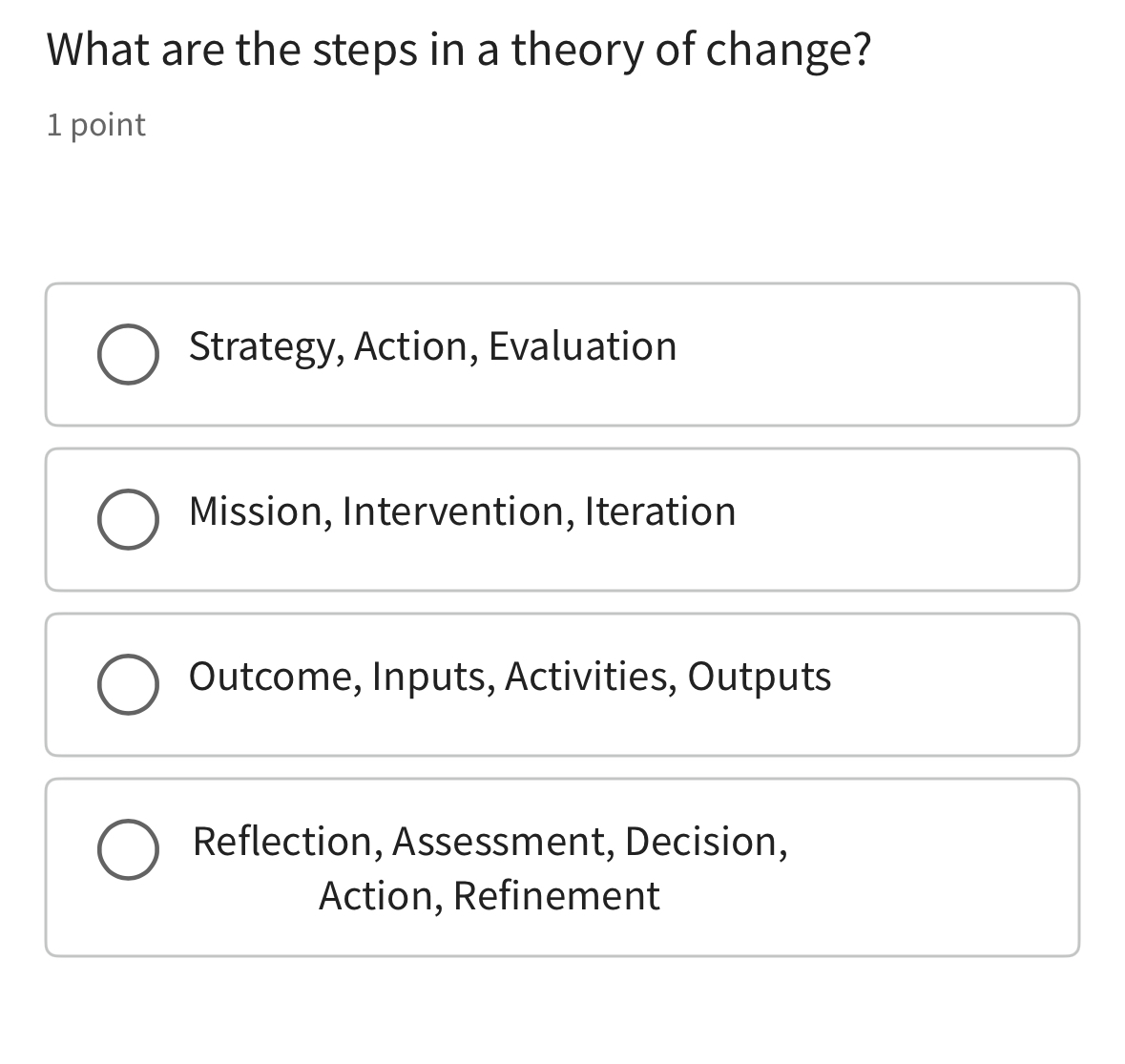The width and height of the screenshot is (1125, 1064).
Task: Select the 'Mission, Intervention, Iteration' radio button
Action: [x=128, y=520]
